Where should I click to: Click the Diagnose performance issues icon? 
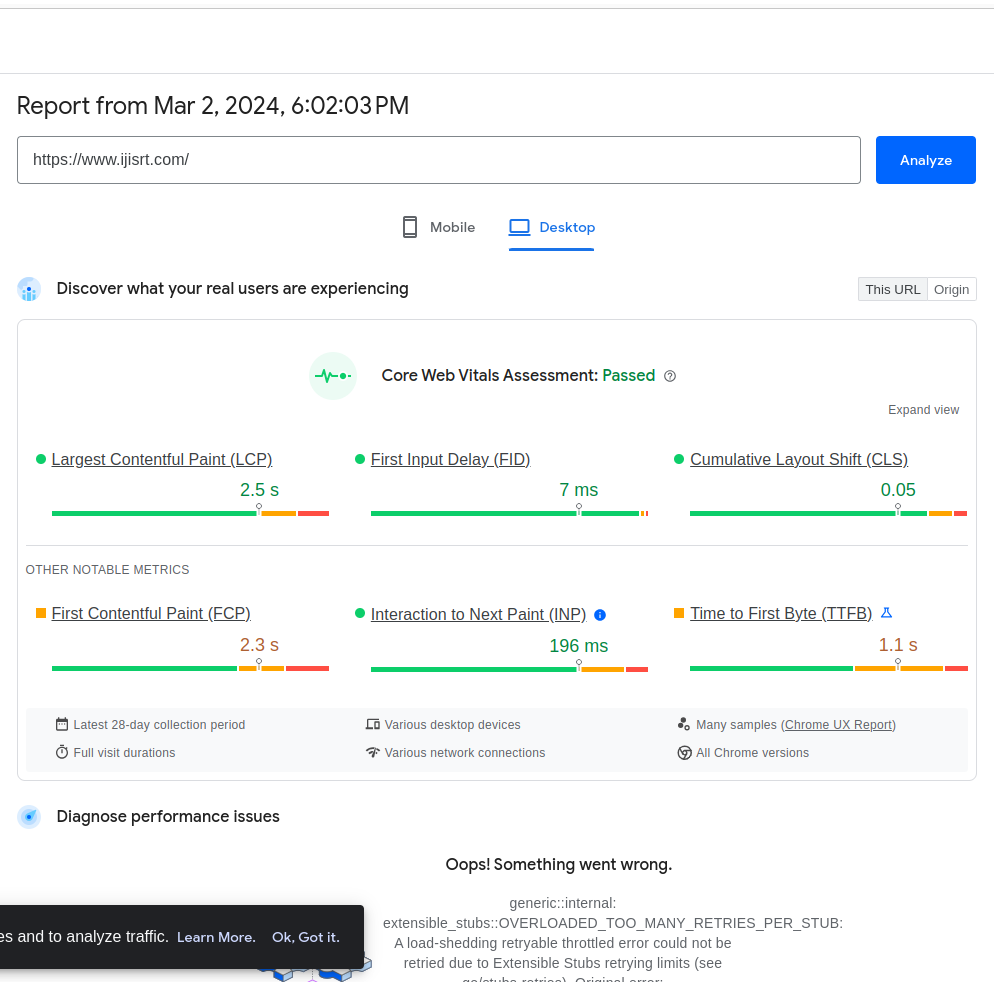coord(29,817)
